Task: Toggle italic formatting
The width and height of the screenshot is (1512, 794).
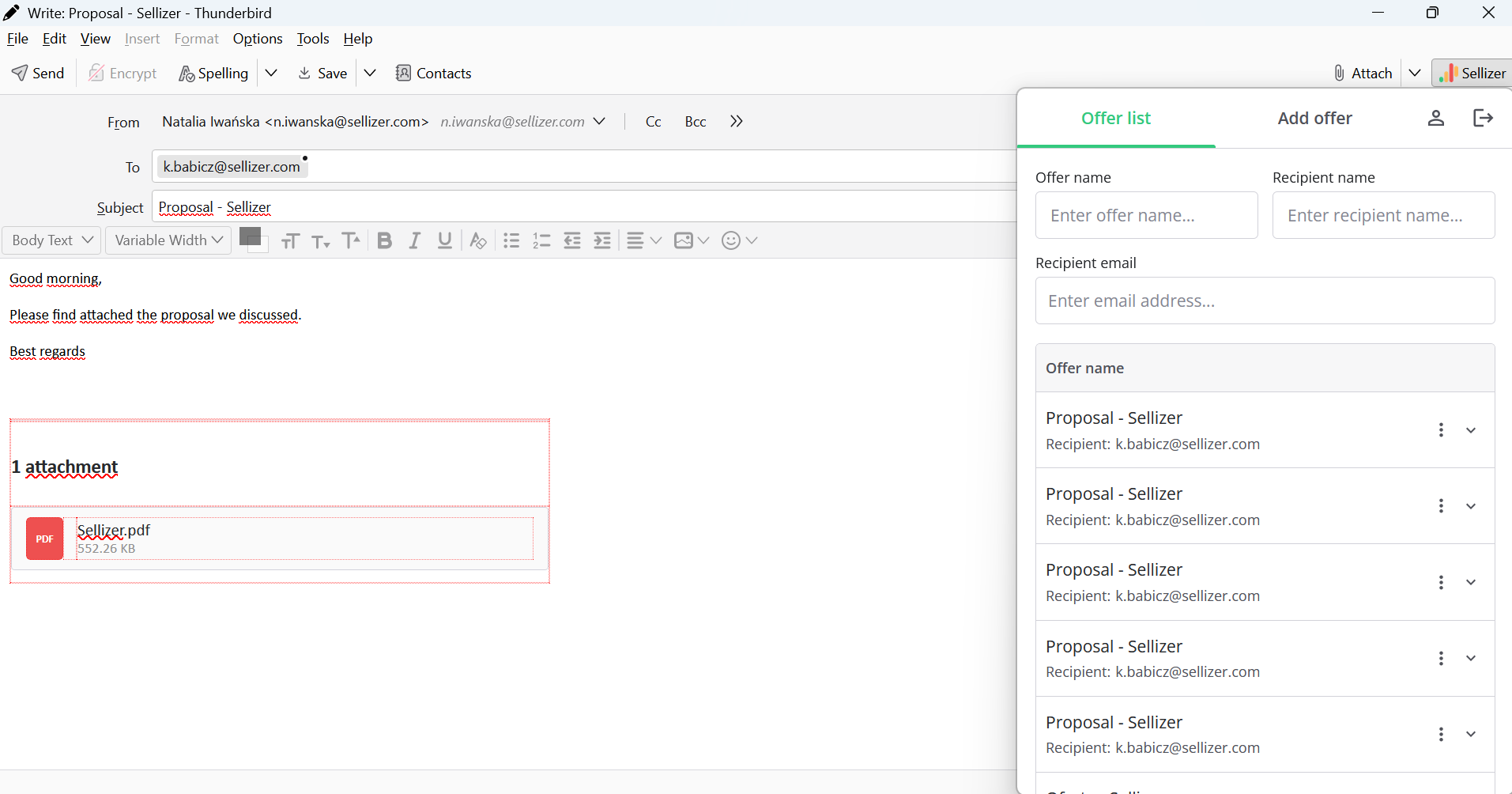Action: [x=415, y=240]
